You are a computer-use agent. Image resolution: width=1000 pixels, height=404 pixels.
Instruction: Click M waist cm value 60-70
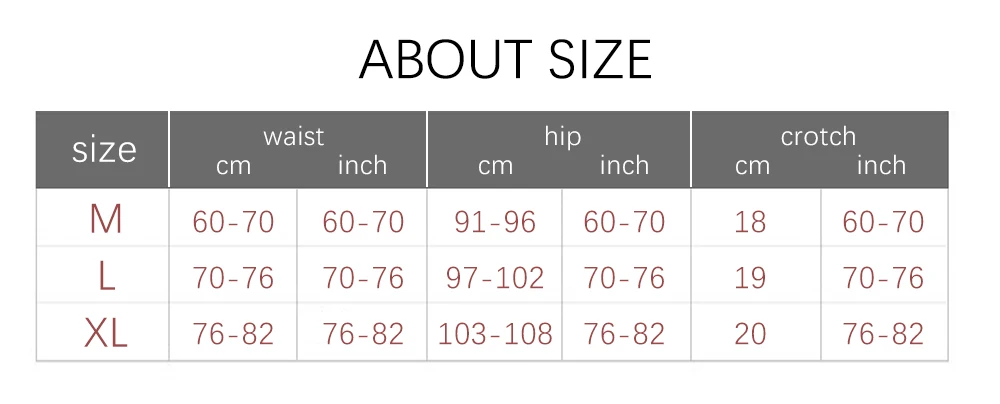[x=233, y=222]
